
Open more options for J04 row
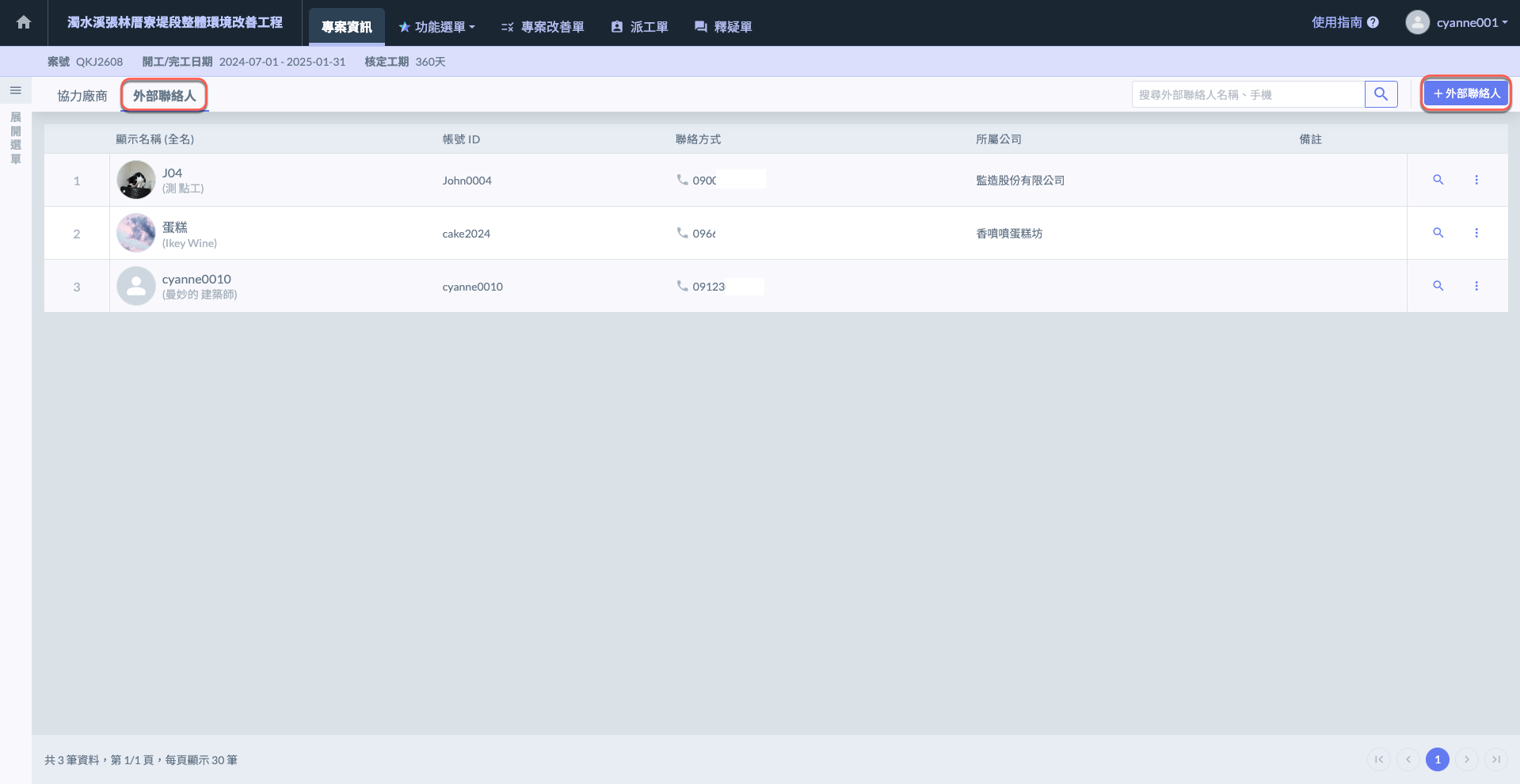(1476, 180)
